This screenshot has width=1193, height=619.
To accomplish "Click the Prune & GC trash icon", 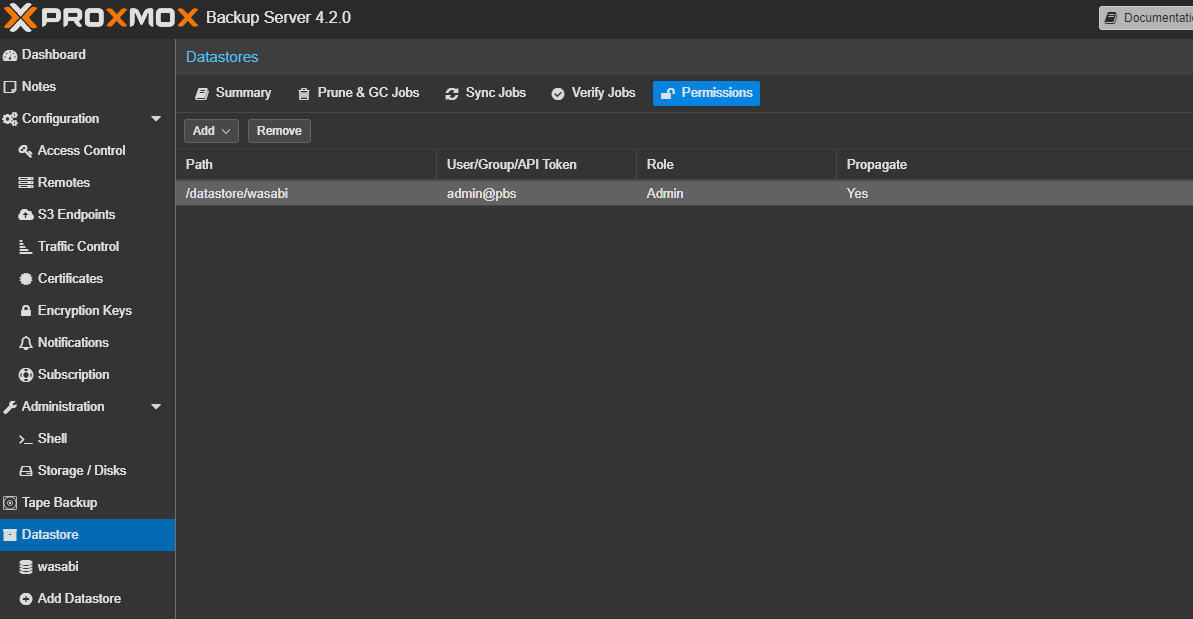I will (x=304, y=94).
